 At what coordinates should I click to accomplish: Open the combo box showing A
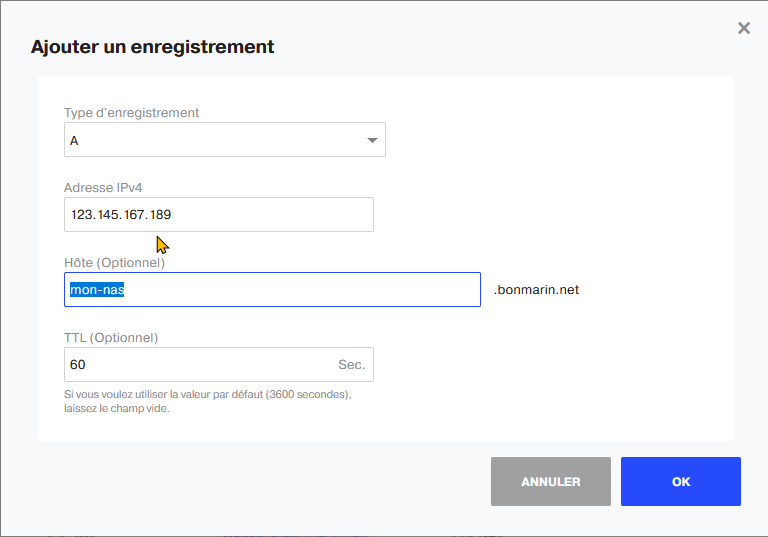click(224, 141)
